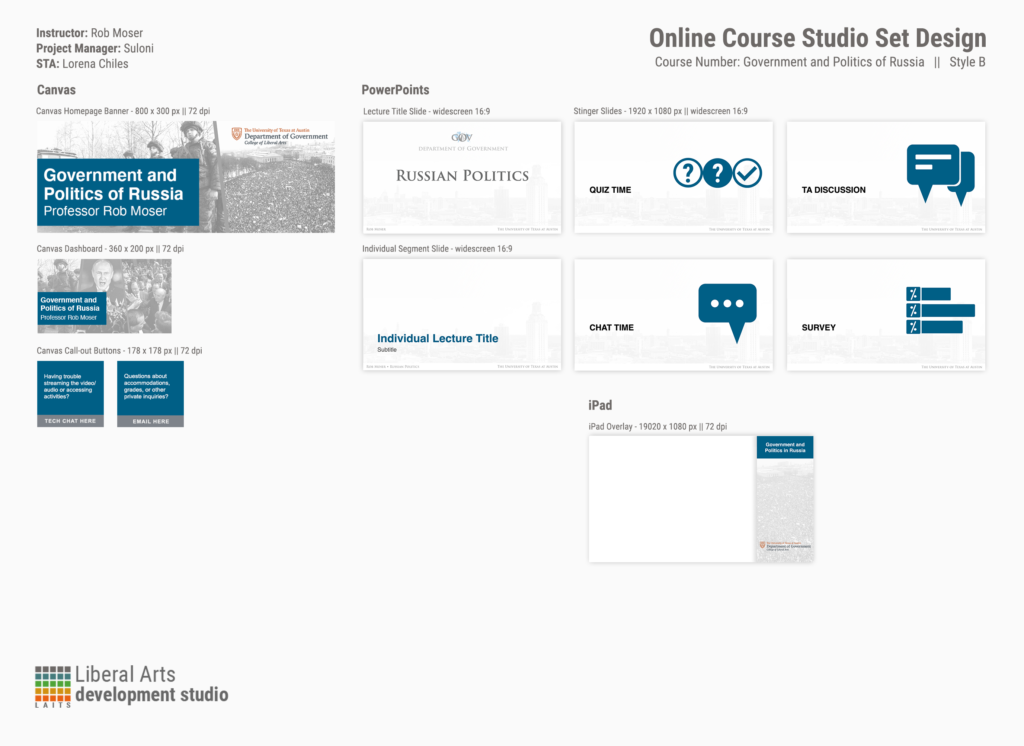Click the iPad overlay blue title sidebar header
Viewport: 1024px width, 746px height.
[785, 447]
